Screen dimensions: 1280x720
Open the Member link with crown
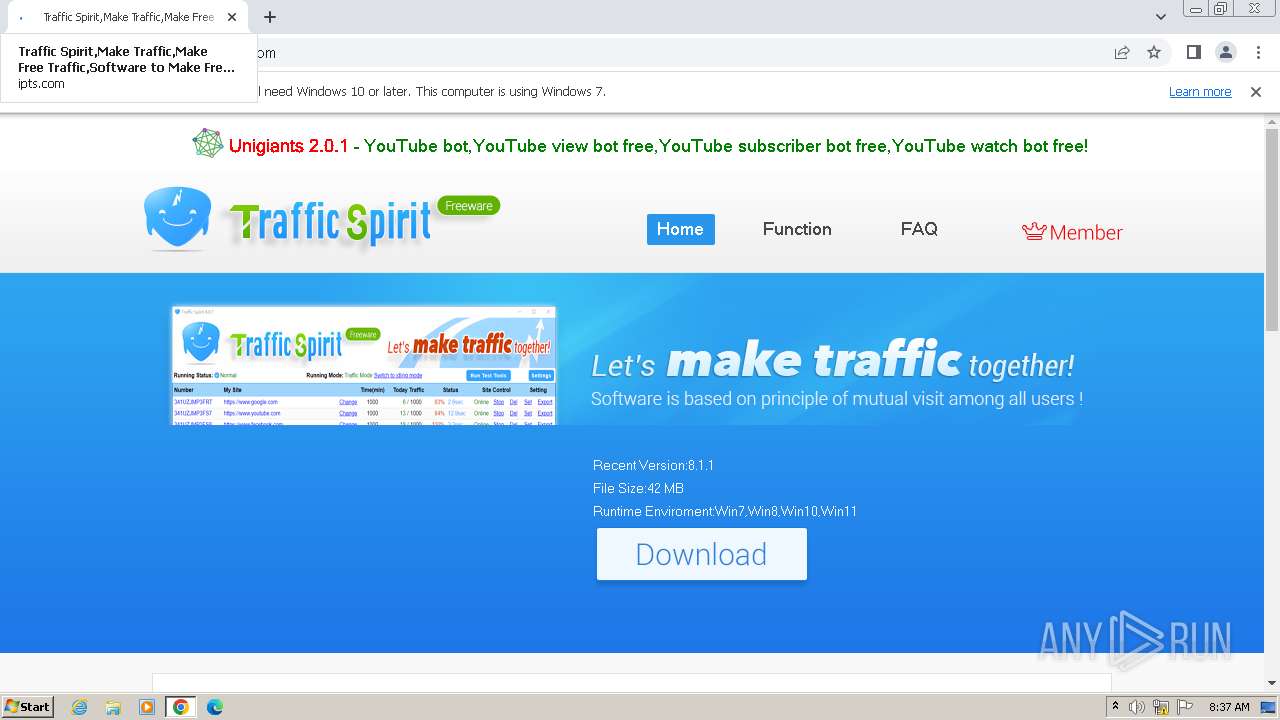pos(1072,232)
